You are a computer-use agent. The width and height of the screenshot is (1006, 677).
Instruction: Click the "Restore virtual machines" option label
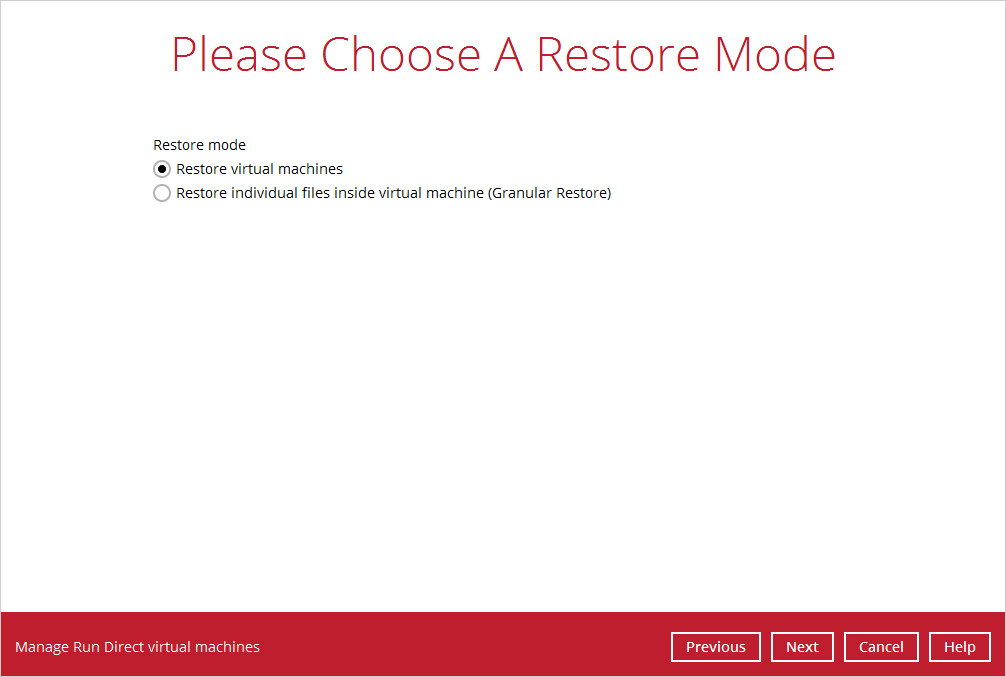coord(259,169)
